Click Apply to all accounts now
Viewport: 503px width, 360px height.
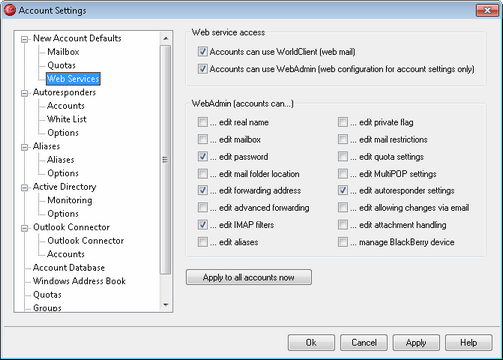pos(249,277)
